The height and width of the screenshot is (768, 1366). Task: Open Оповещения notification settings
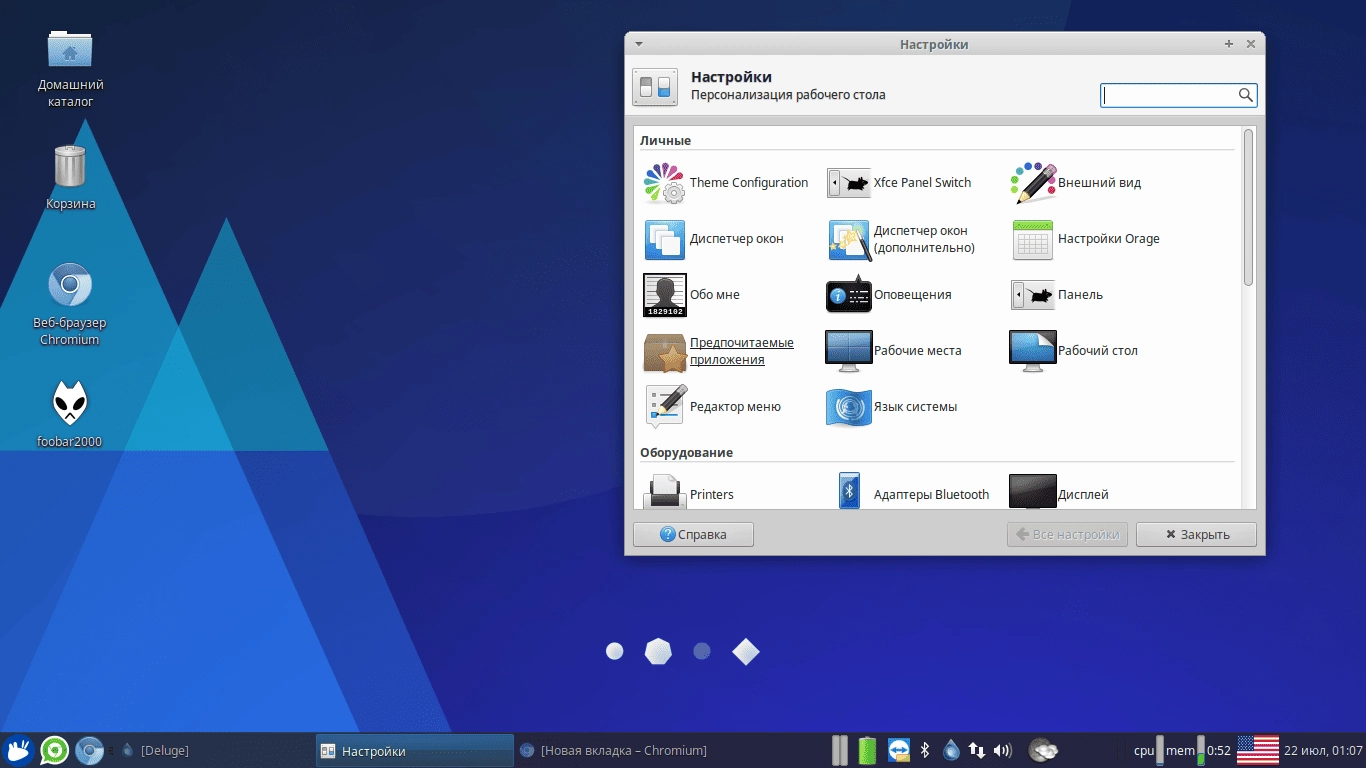(888, 295)
